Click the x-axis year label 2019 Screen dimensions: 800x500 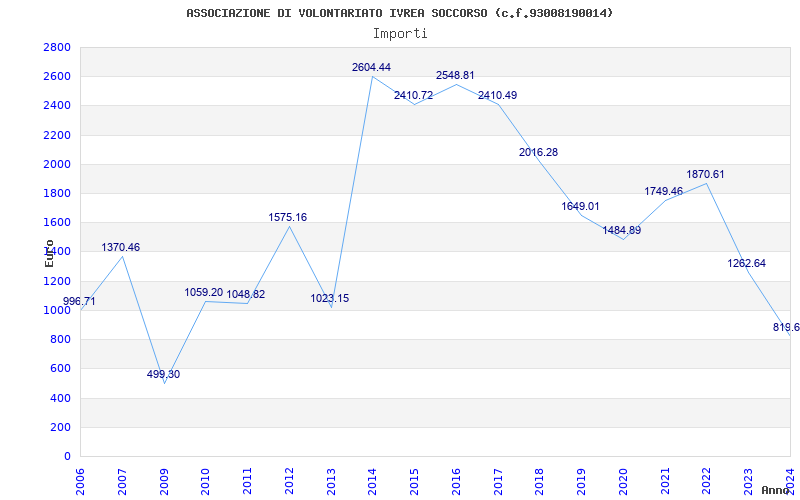pyautogui.click(x=582, y=481)
